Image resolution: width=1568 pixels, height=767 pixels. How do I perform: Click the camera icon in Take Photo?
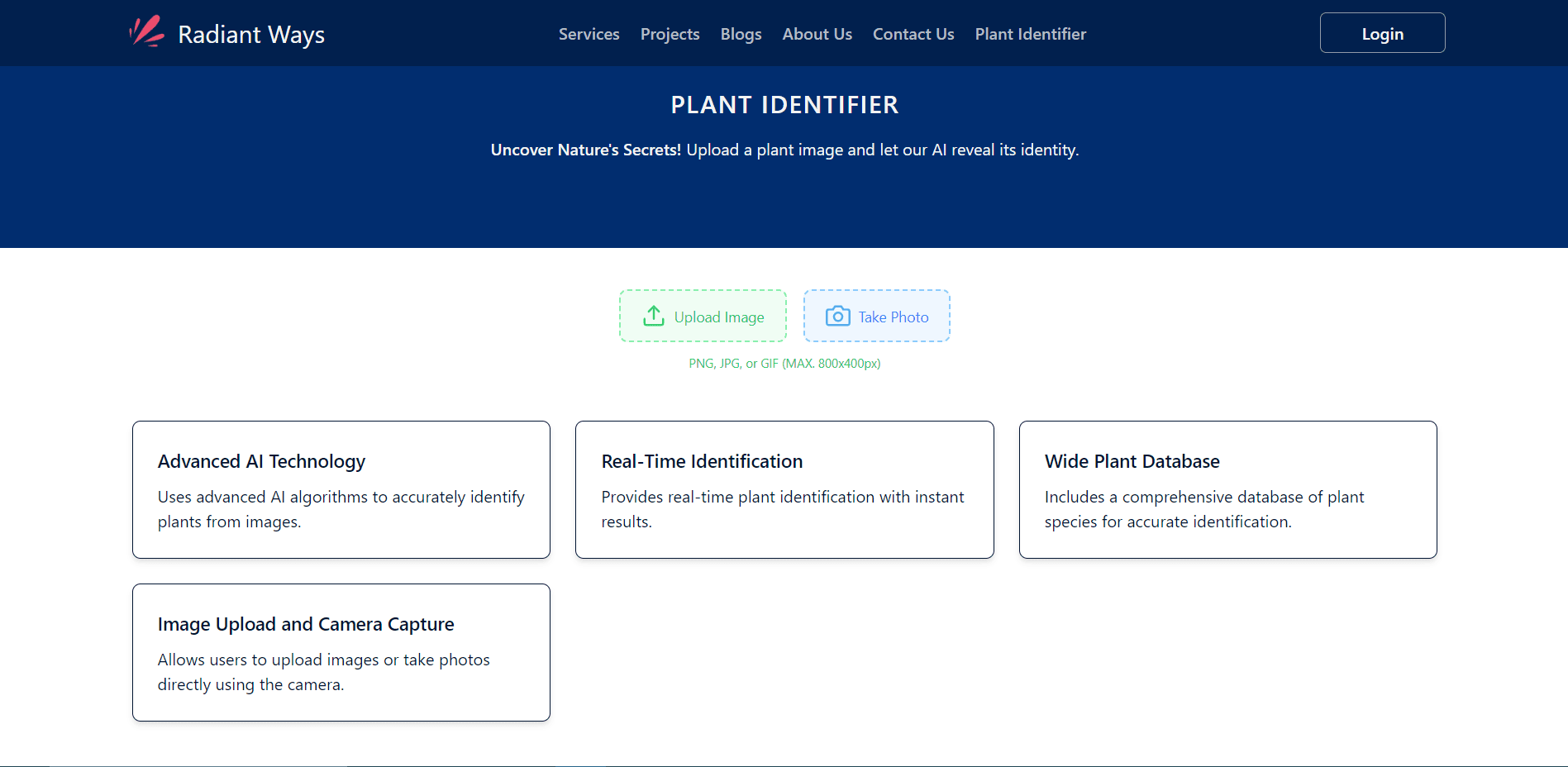[837, 316]
